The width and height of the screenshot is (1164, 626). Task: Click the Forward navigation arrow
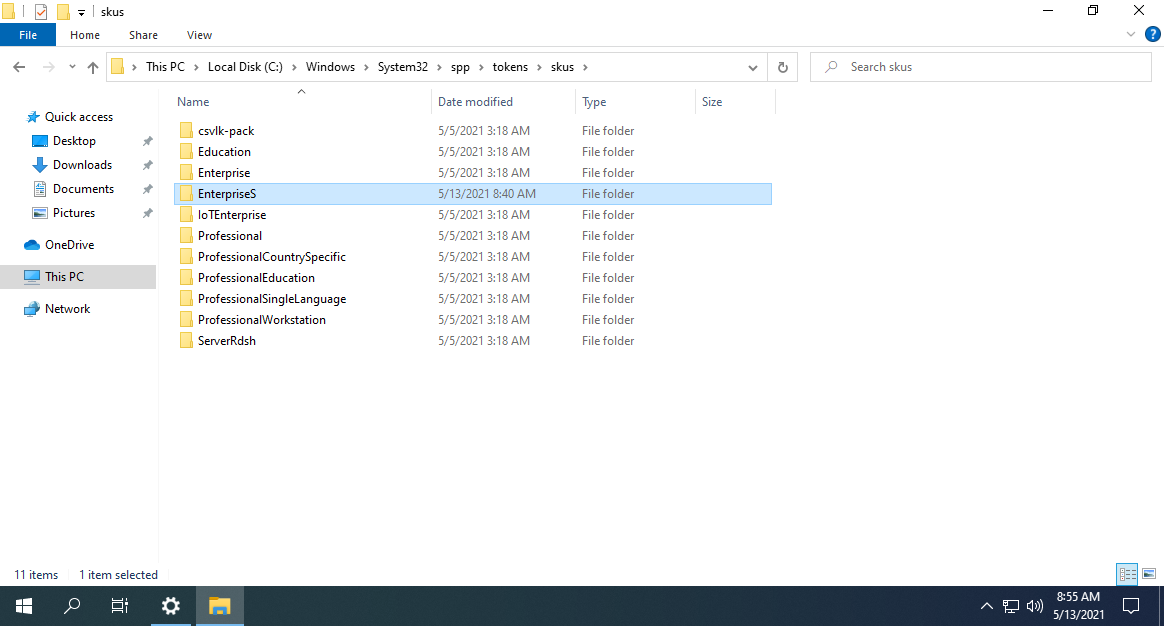pos(48,67)
